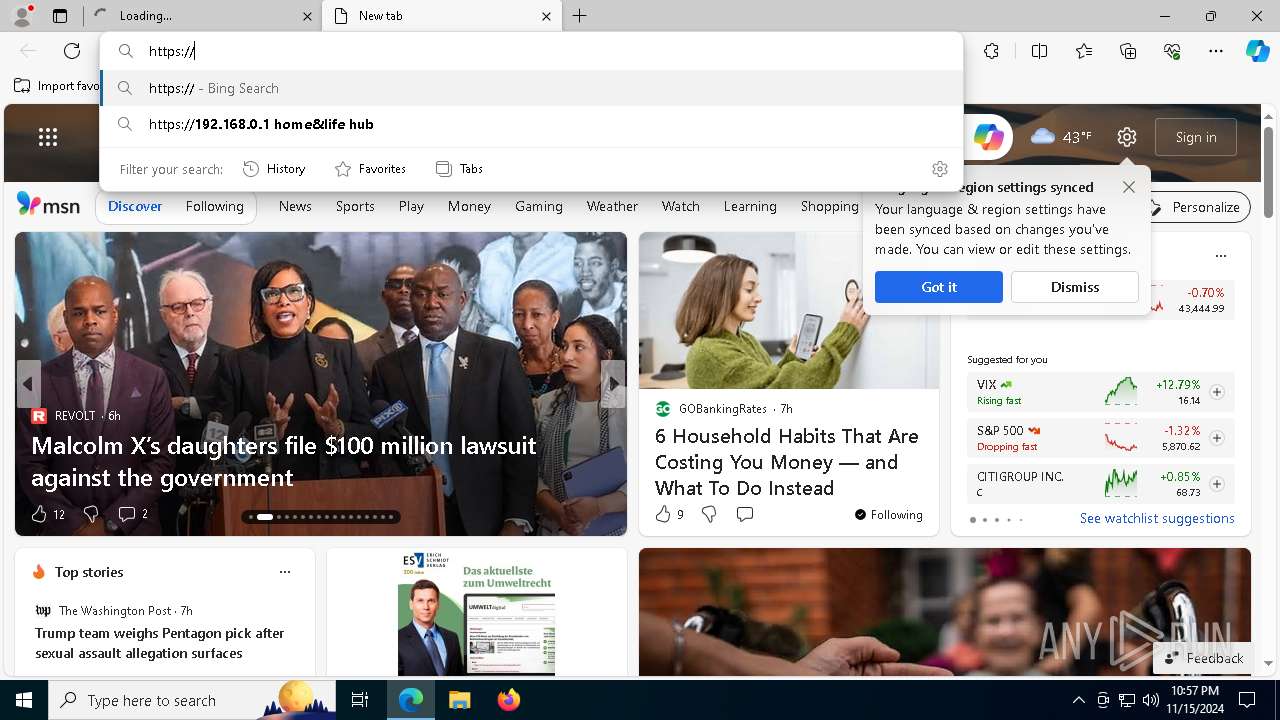Like the Malcolm X story
The height and width of the screenshot is (720, 1280).
click(x=39, y=514)
